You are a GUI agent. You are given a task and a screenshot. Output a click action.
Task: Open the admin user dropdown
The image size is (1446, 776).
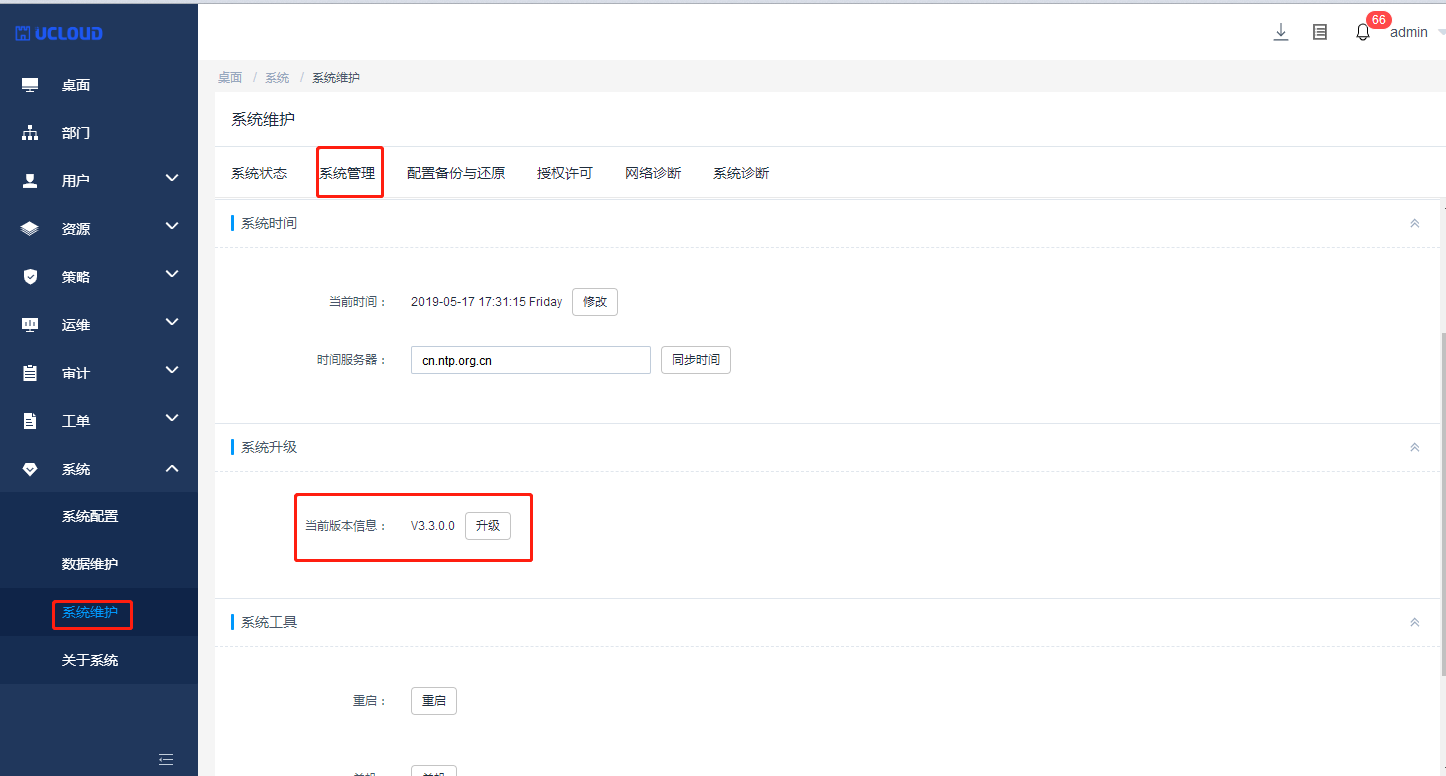(x=1417, y=32)
